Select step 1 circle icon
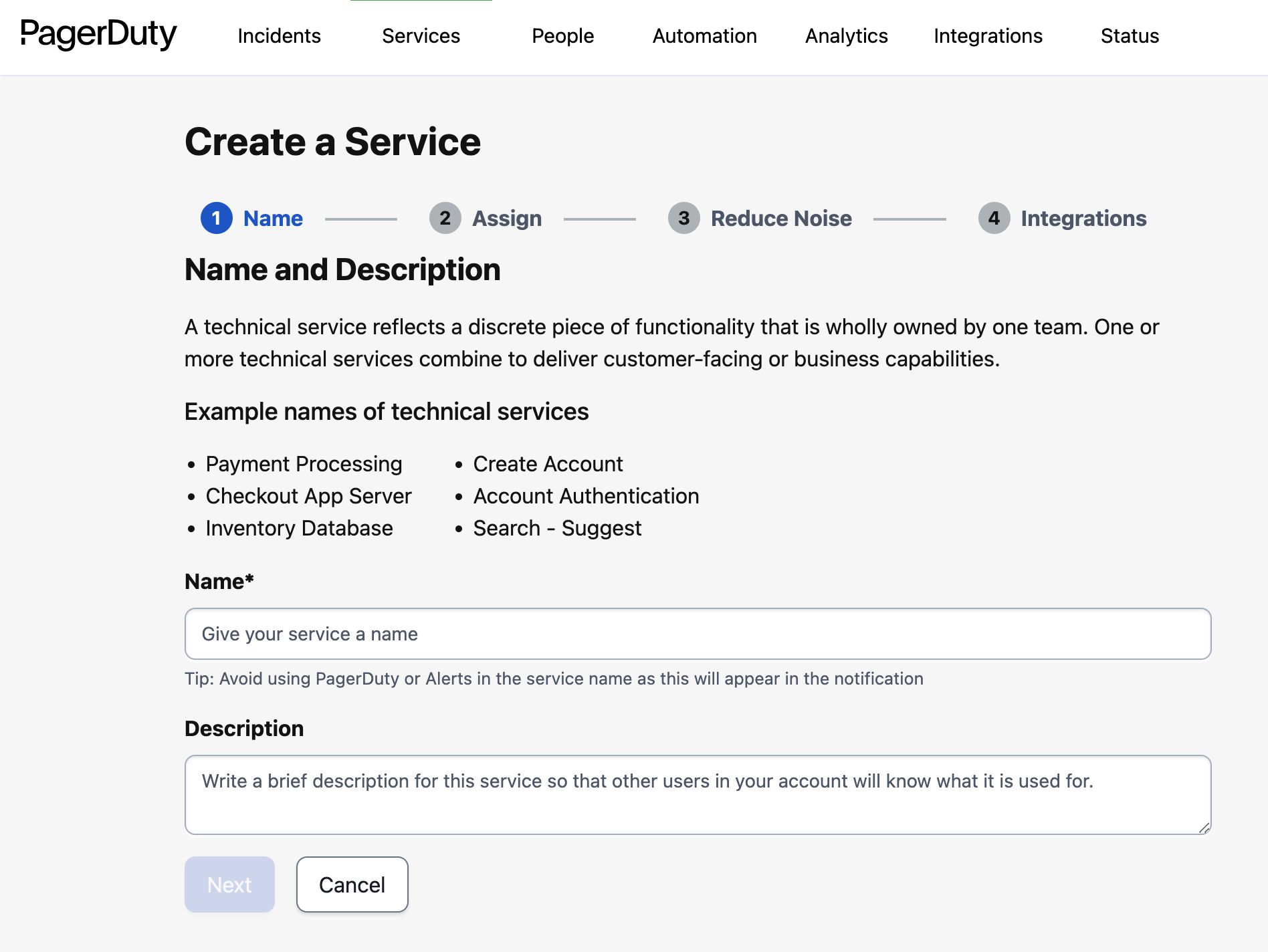The image size is (1268, 952). (216, 218)
